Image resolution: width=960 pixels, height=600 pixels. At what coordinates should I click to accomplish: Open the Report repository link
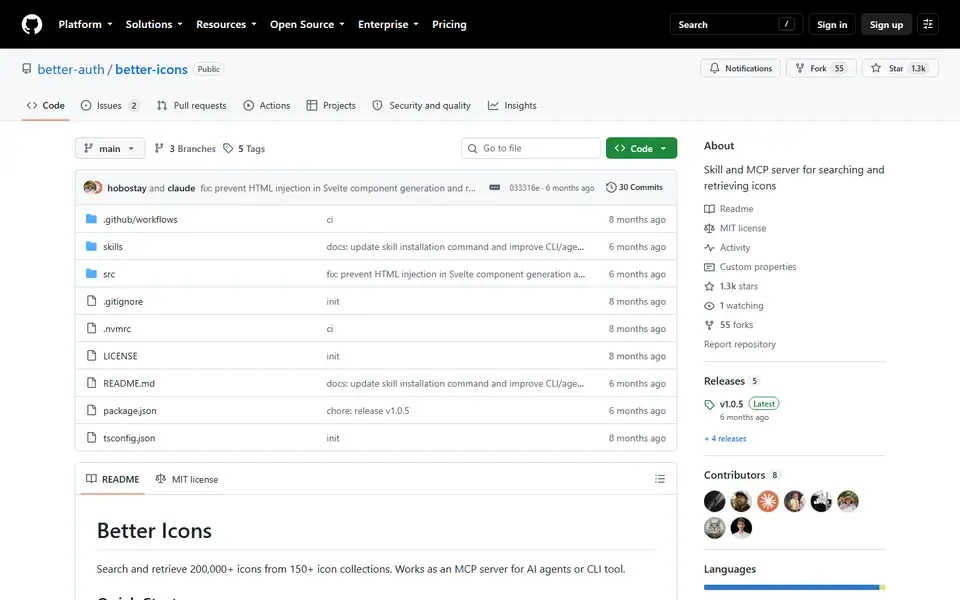[x=740, y=344]
